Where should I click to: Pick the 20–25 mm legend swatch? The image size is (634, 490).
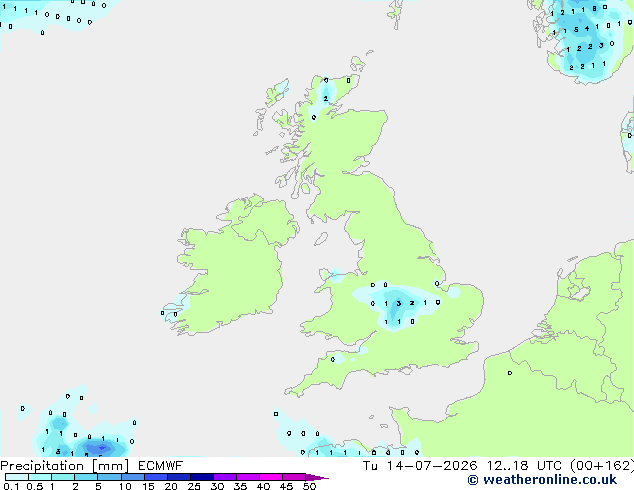(x=179, y=477)
